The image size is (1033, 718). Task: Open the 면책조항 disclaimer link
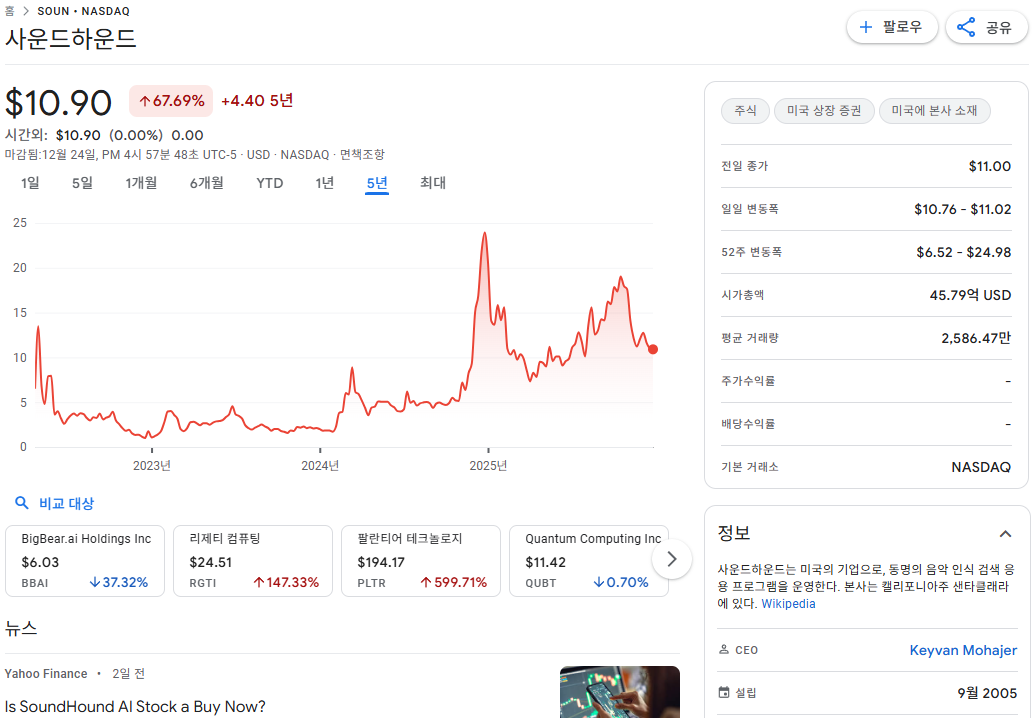362,155
